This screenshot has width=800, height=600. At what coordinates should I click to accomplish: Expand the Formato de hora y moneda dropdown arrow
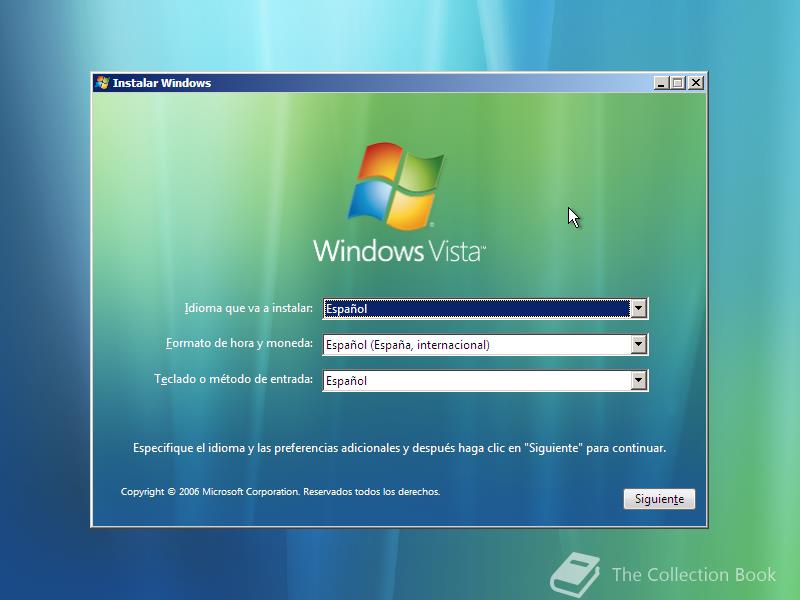[x=638, y=344]
